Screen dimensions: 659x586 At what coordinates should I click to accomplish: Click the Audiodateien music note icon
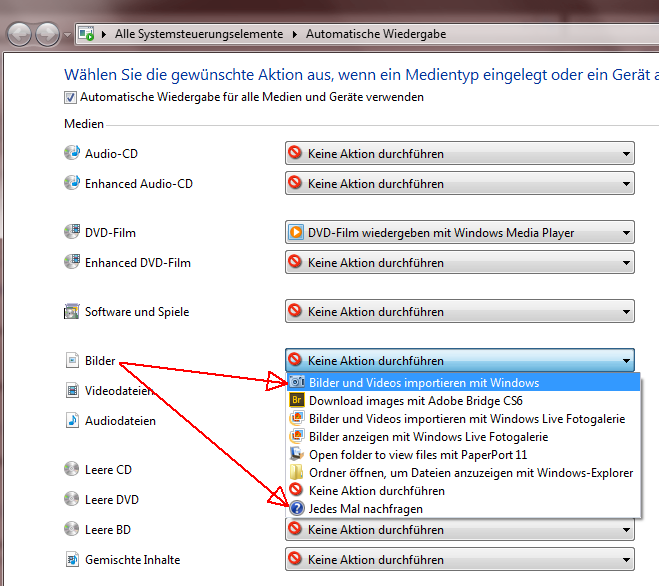pos(72,421)
